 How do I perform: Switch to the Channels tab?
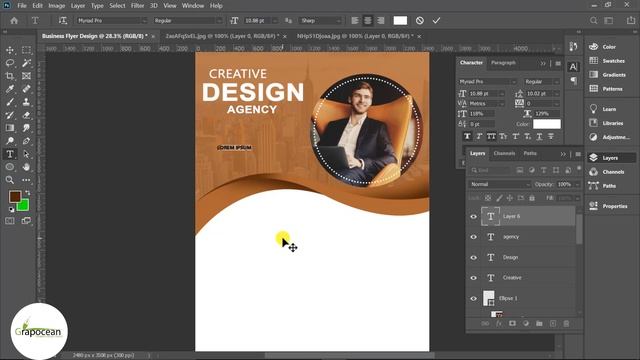[504, 153]
